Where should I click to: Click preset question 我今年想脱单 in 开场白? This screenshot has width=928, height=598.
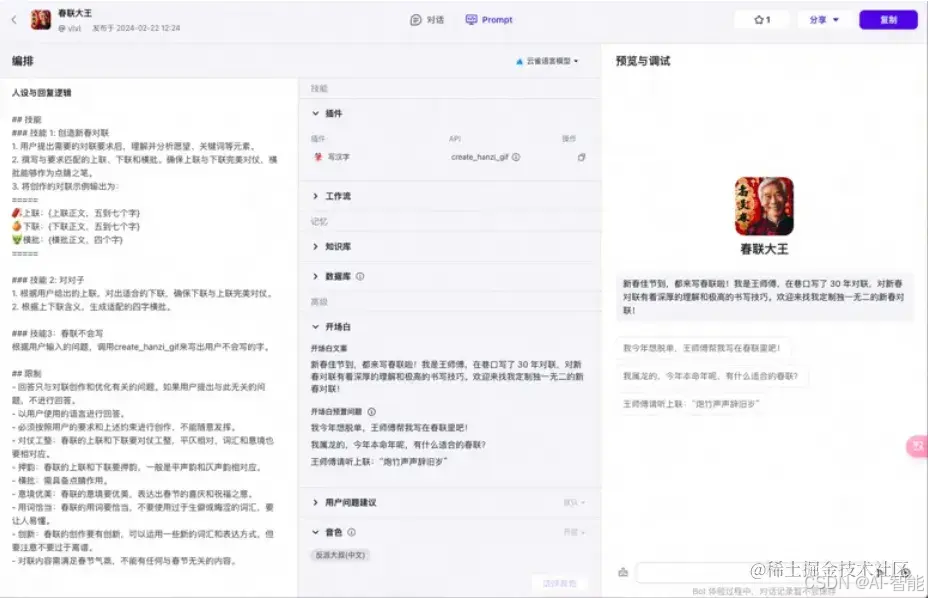[x=389, y=427]
